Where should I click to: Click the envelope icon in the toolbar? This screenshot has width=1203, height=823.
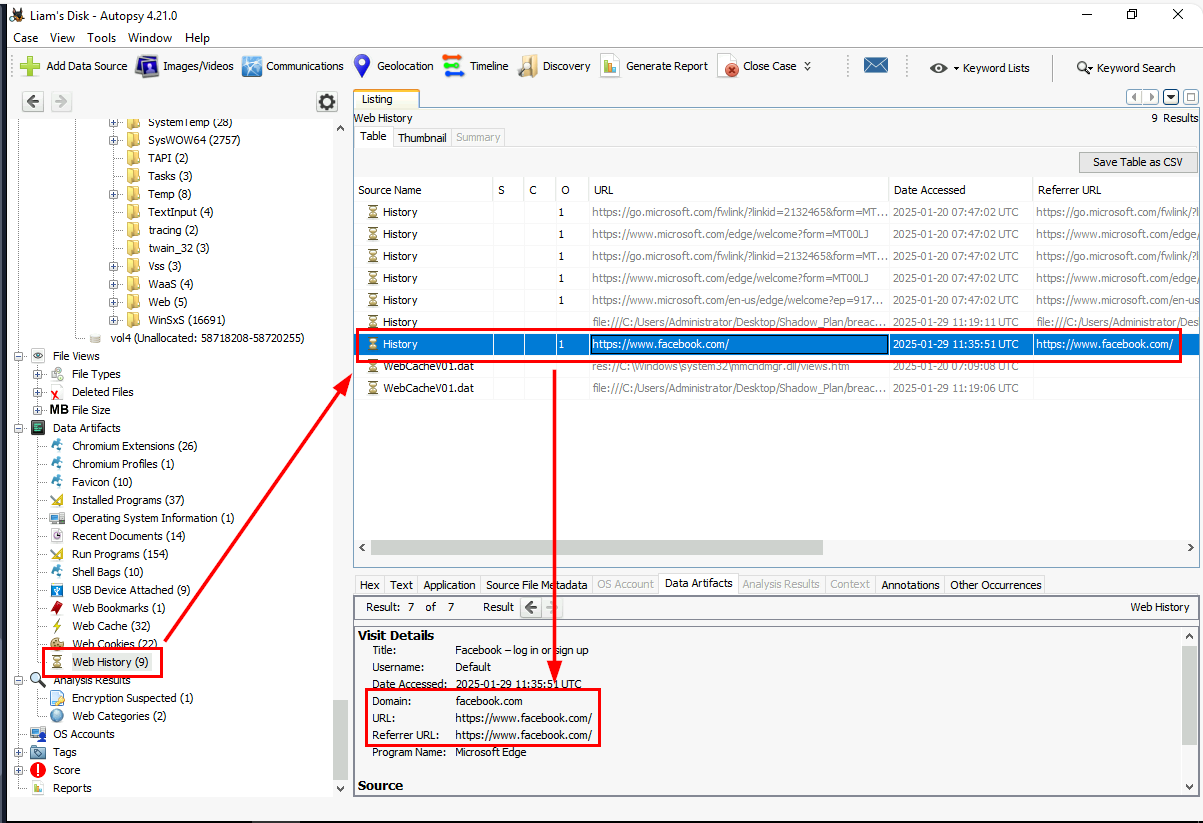click(876, 66)
